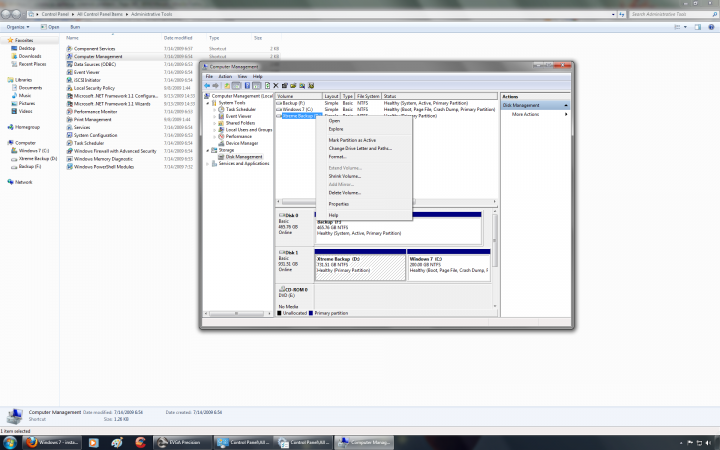Open the File menu in Computer Management

pos(209,76)
